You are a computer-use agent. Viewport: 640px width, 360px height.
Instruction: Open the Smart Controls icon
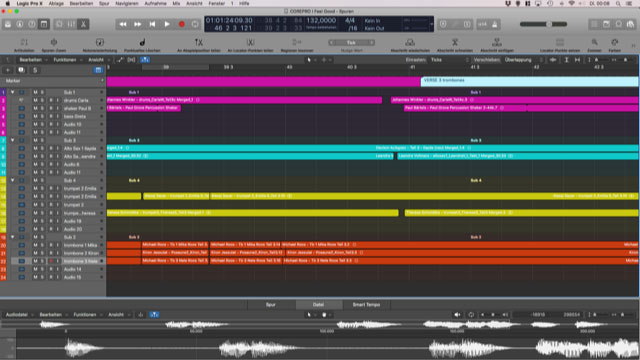pyautogui.click(x=60, y=24)
